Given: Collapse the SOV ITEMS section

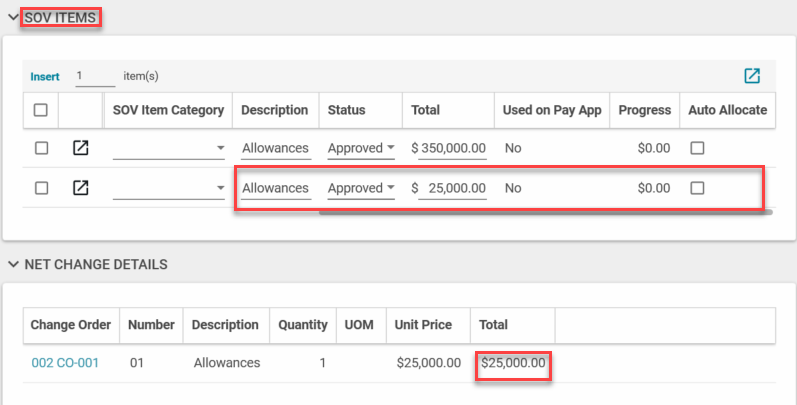Looking at the screenshot, I should [x=13, y=17].
